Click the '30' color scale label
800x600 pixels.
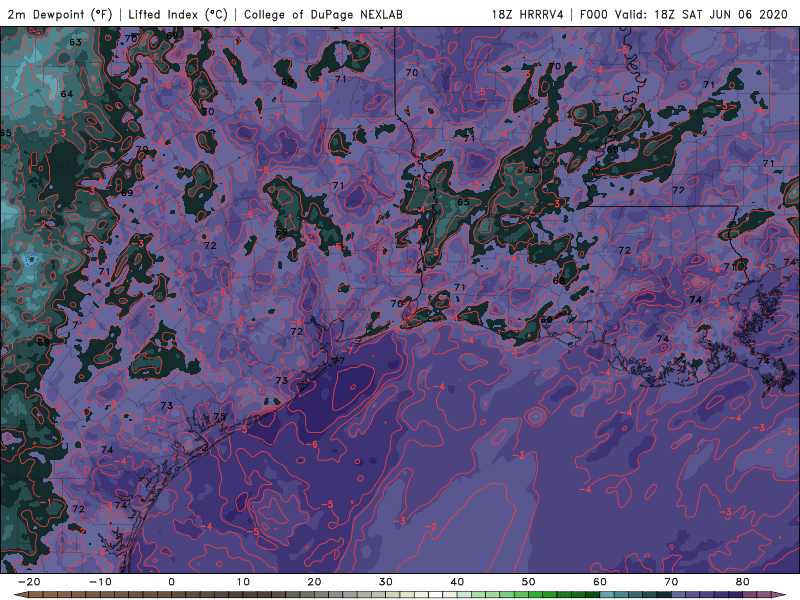point(386,582)
